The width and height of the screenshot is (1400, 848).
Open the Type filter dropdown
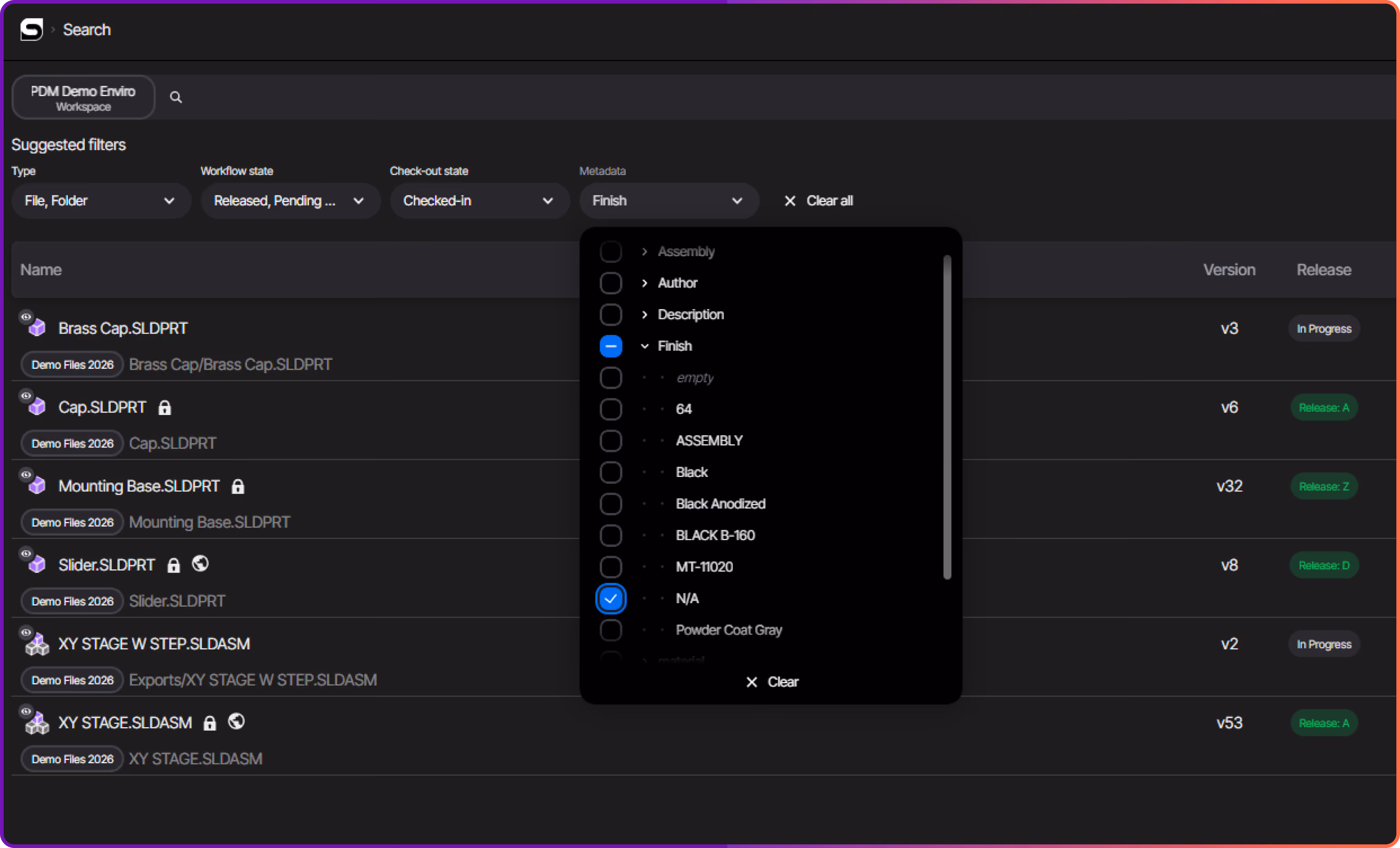pyautogui.click(x=101, y=200)
